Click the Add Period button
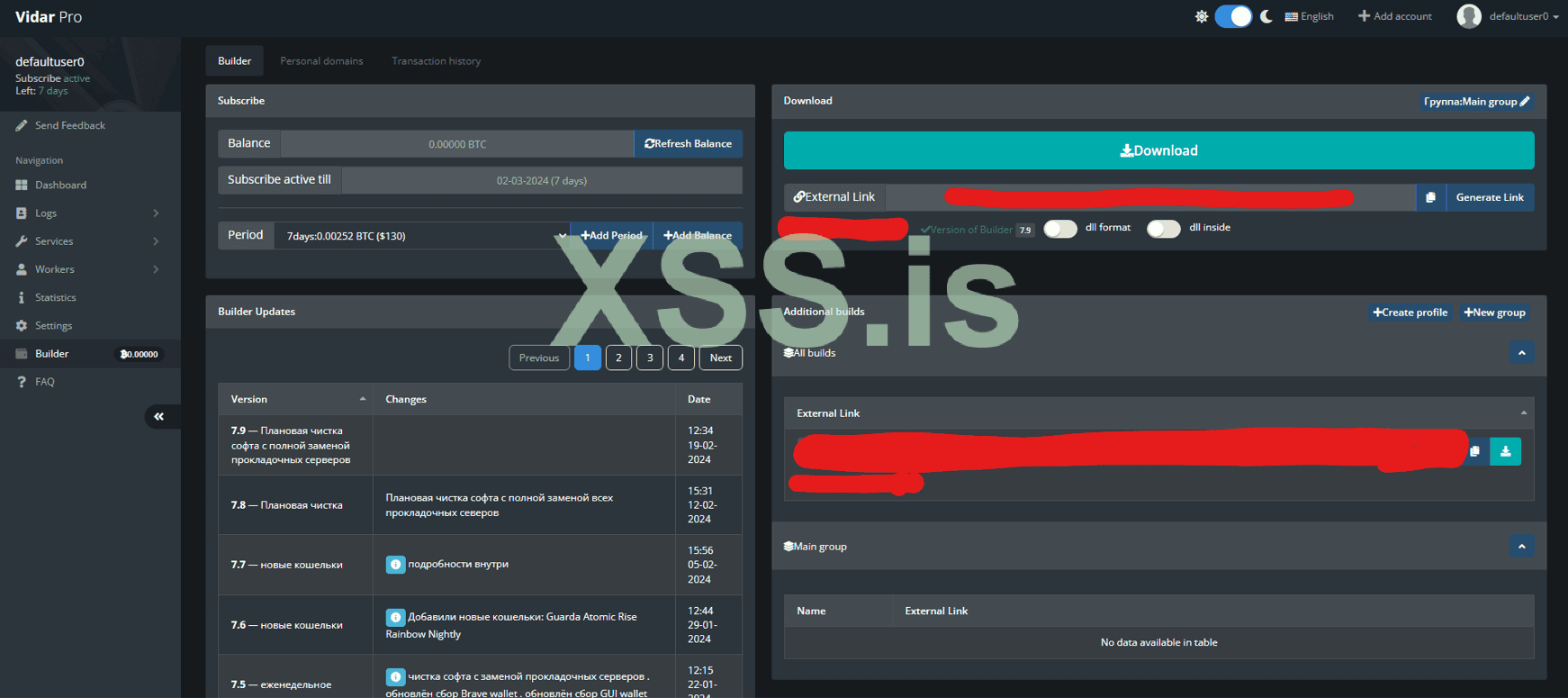 click(x=612, y=236)
